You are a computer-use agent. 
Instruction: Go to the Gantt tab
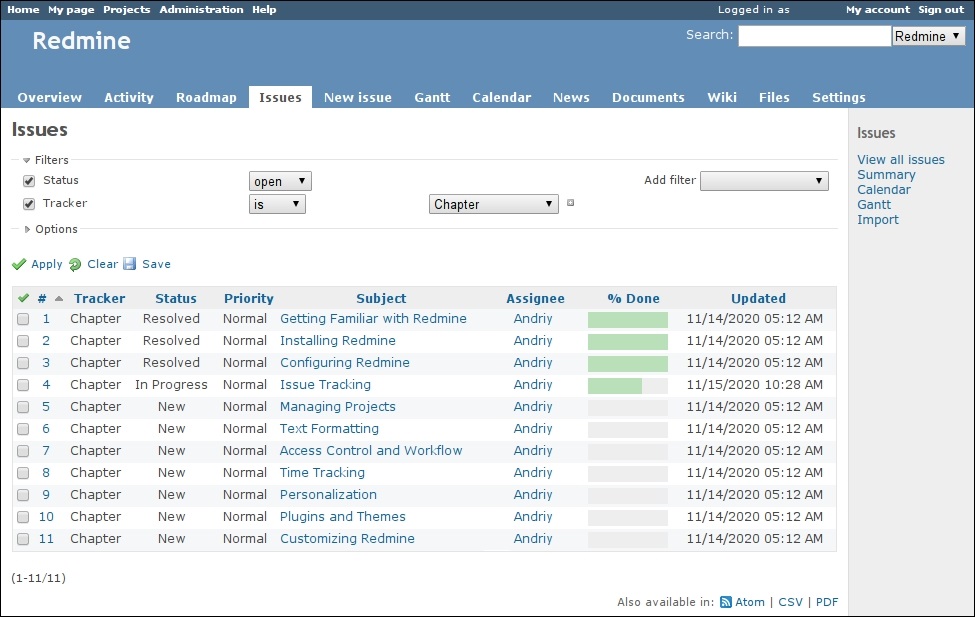tap(432, 98)
